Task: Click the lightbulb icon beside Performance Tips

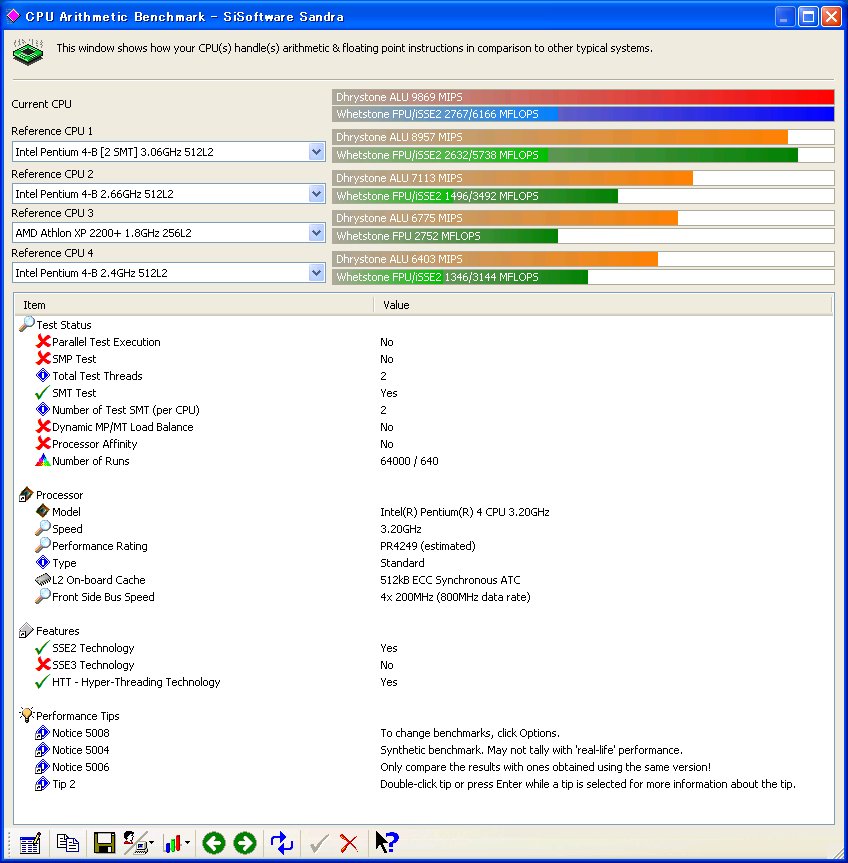Action: tap(26, 714)
